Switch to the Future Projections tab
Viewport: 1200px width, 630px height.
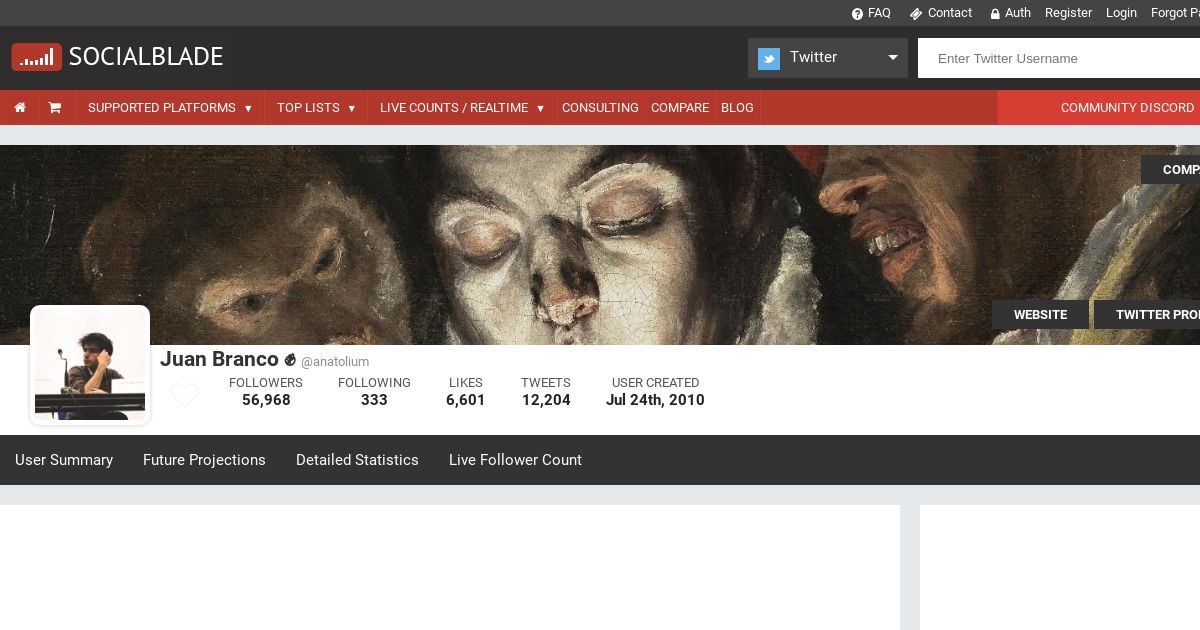pos(204,460)
